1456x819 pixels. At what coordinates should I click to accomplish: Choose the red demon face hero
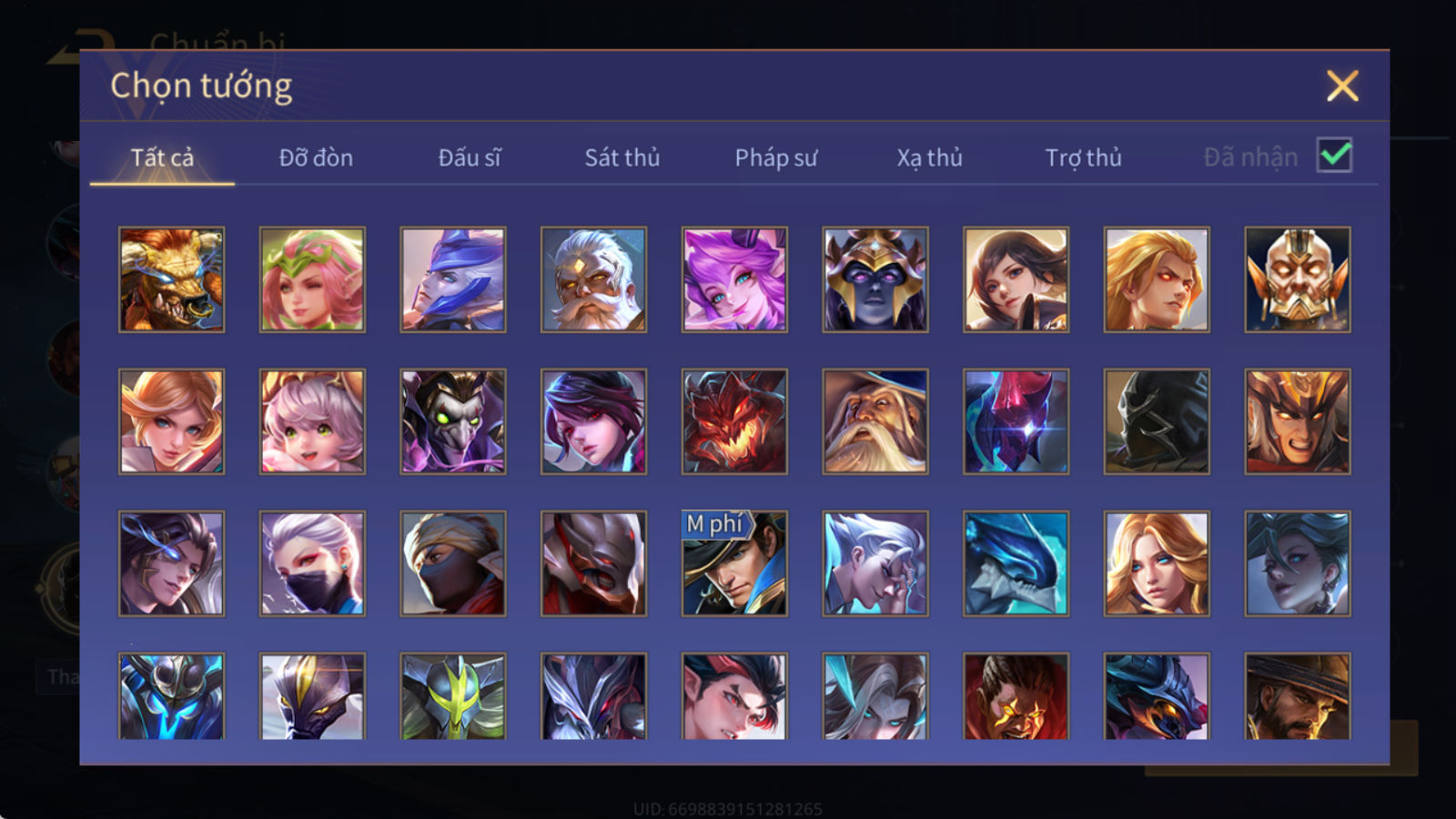[734, 421]
